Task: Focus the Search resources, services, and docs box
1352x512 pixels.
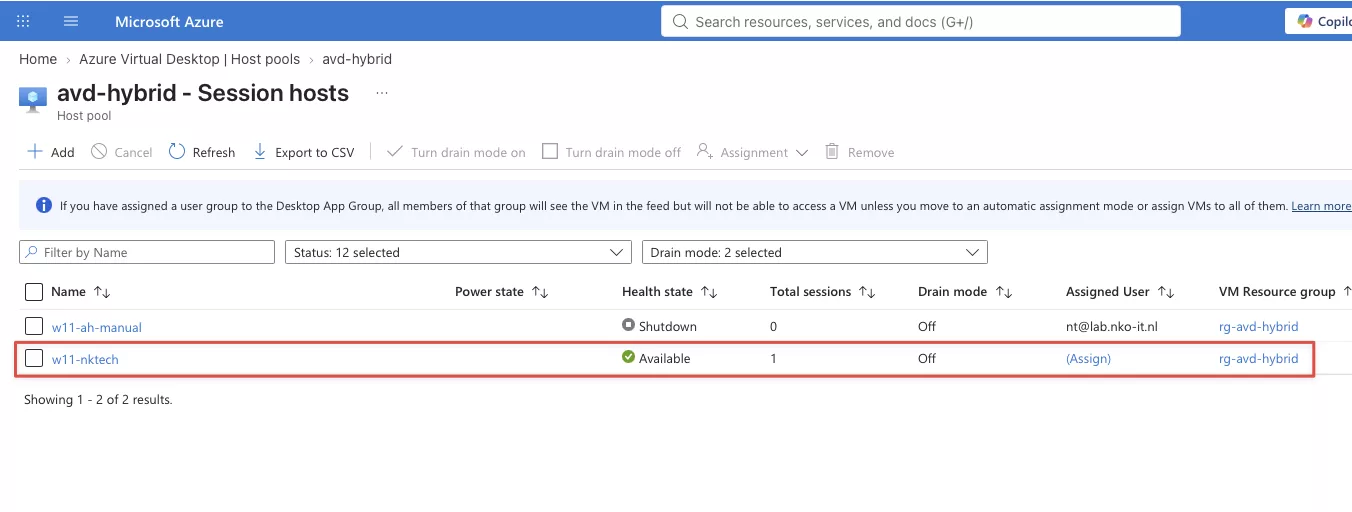Action: click(x=921, y=21)
